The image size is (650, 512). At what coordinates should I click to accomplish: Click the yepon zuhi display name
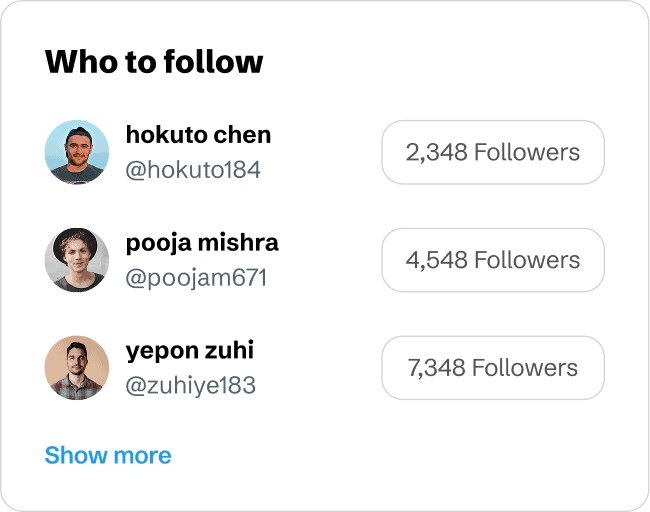pos(190,351)
